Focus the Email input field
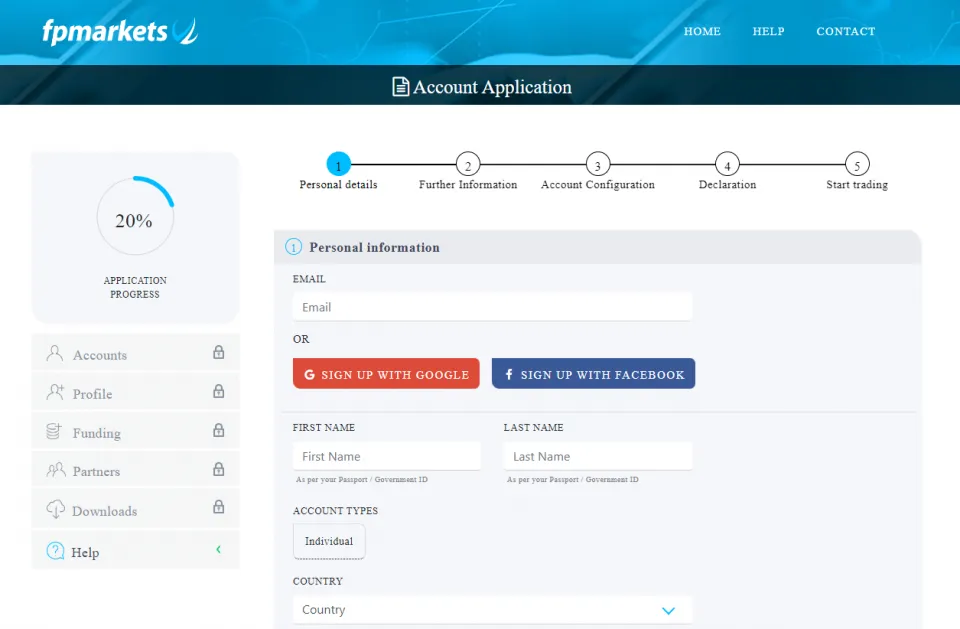Screen dimensions: 960x629 [492, 307]
